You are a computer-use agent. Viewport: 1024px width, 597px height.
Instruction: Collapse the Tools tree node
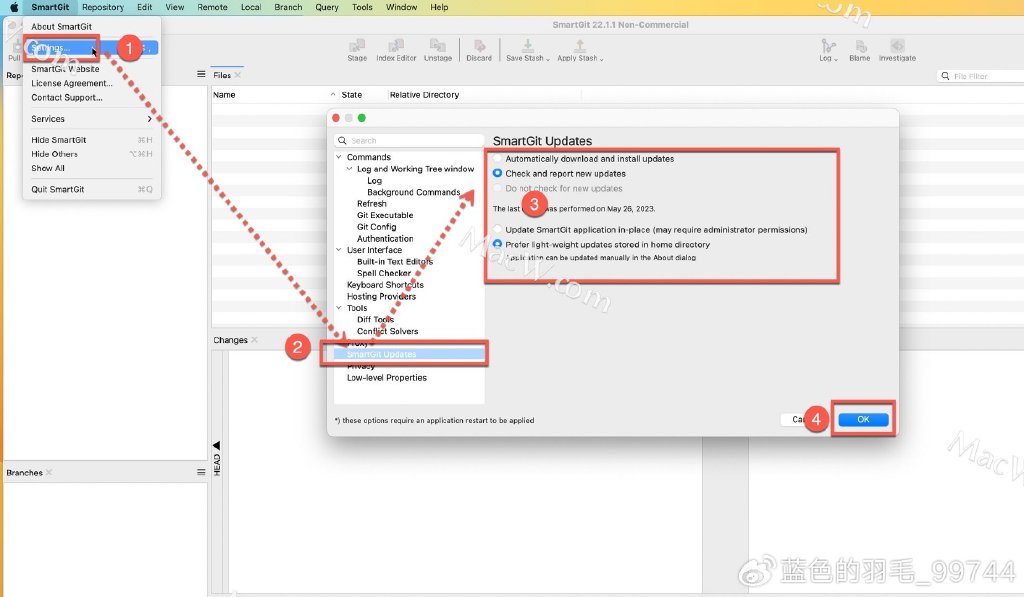339,308
